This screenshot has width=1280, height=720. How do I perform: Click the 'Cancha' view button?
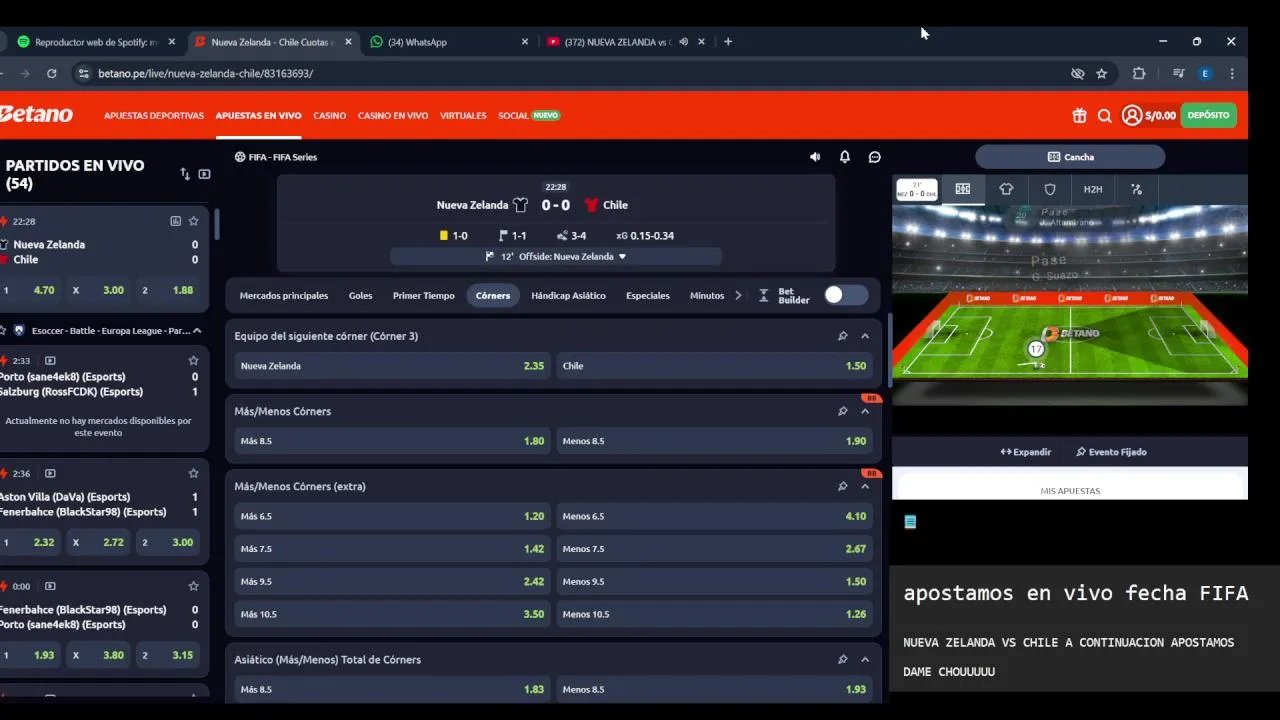point(1070,157)
